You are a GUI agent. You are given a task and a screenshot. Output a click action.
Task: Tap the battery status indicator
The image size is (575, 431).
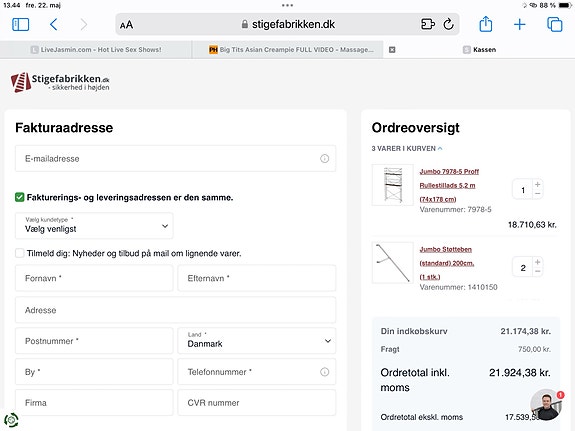click(565, 5)
